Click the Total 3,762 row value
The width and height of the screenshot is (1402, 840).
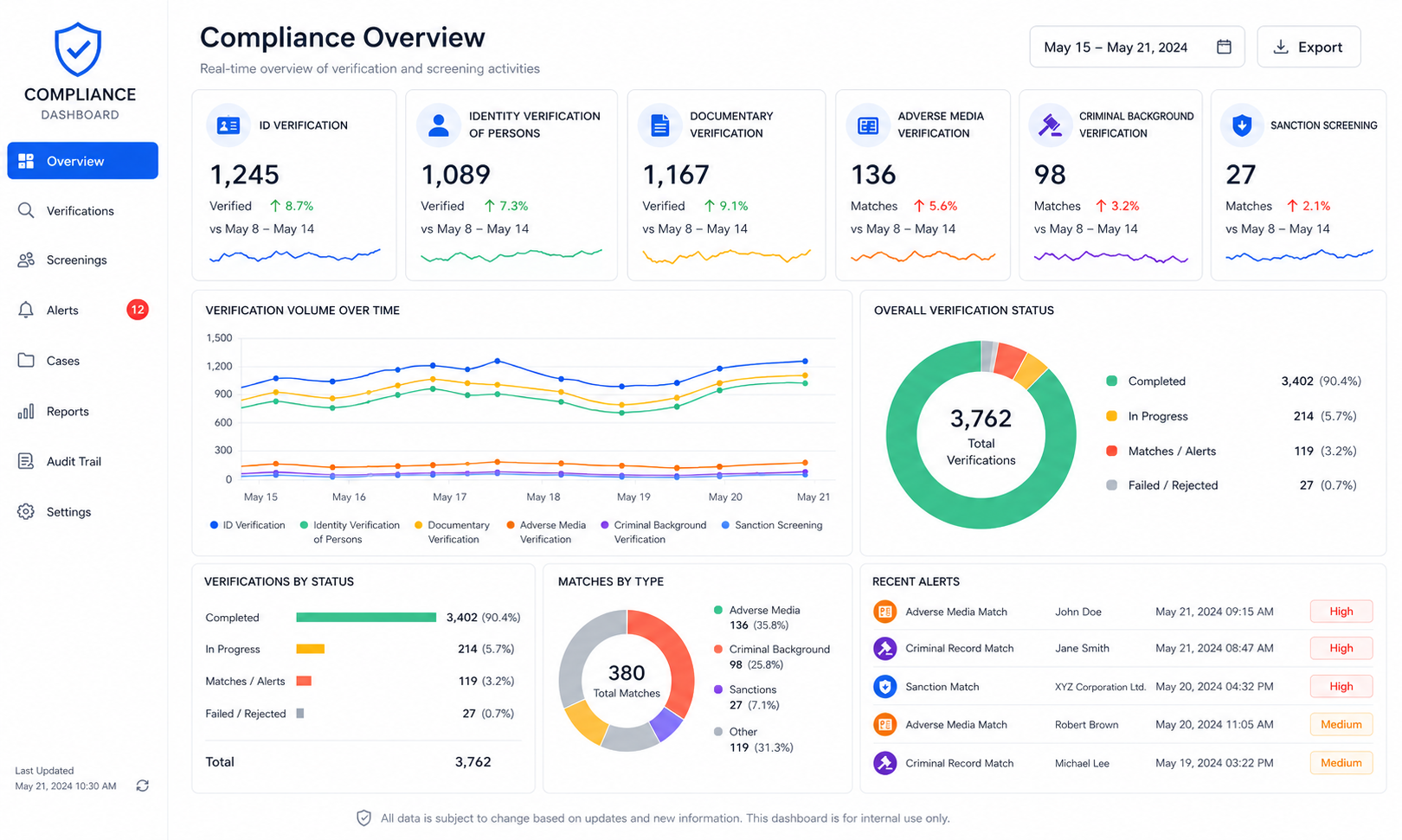[x=473, y=762]
